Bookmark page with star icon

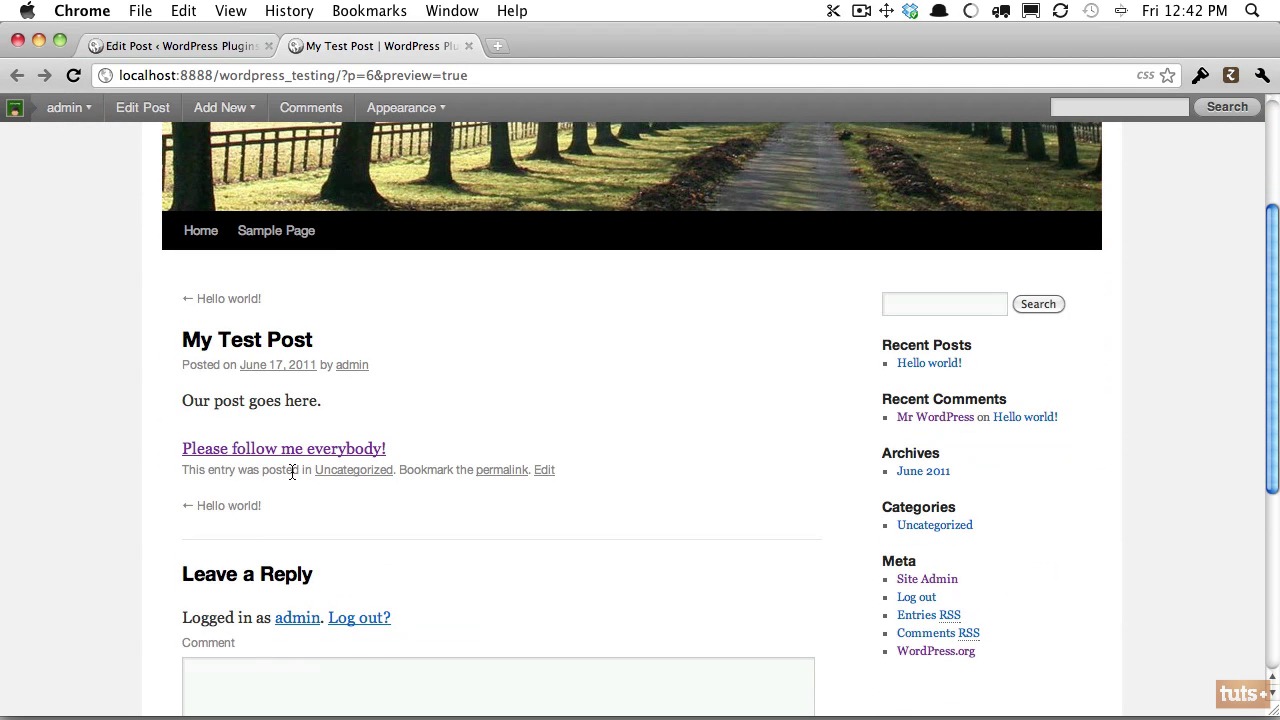(1167, 75)
